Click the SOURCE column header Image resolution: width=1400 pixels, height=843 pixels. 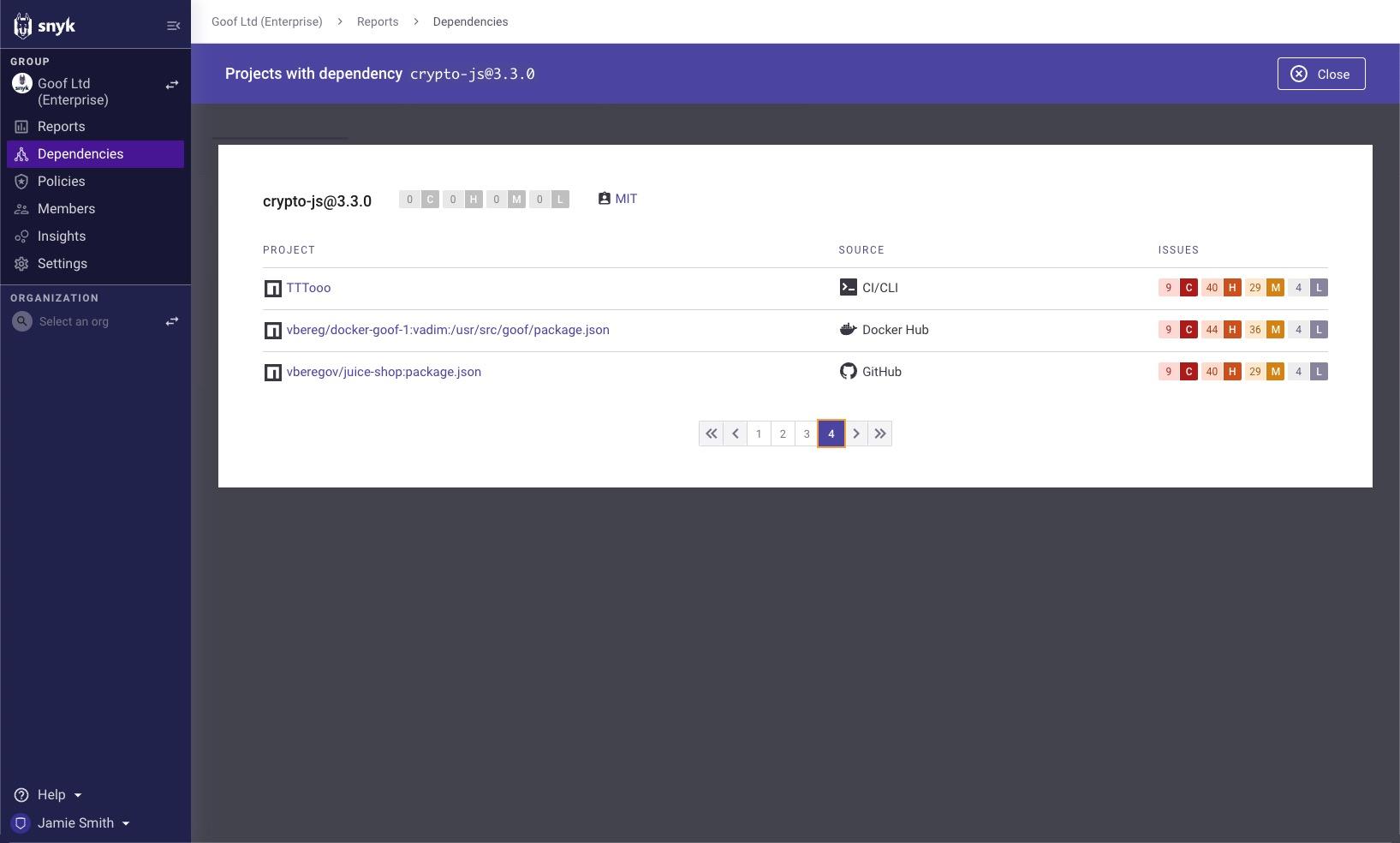tap(861, 250)
